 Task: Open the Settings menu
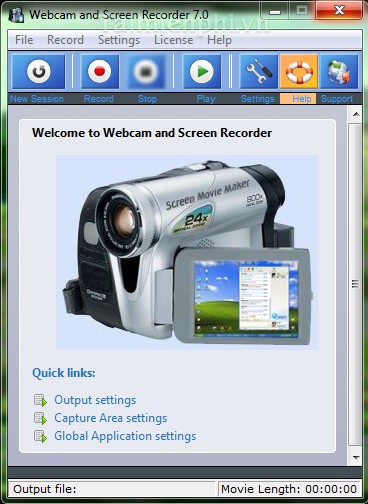pos(119,40)
